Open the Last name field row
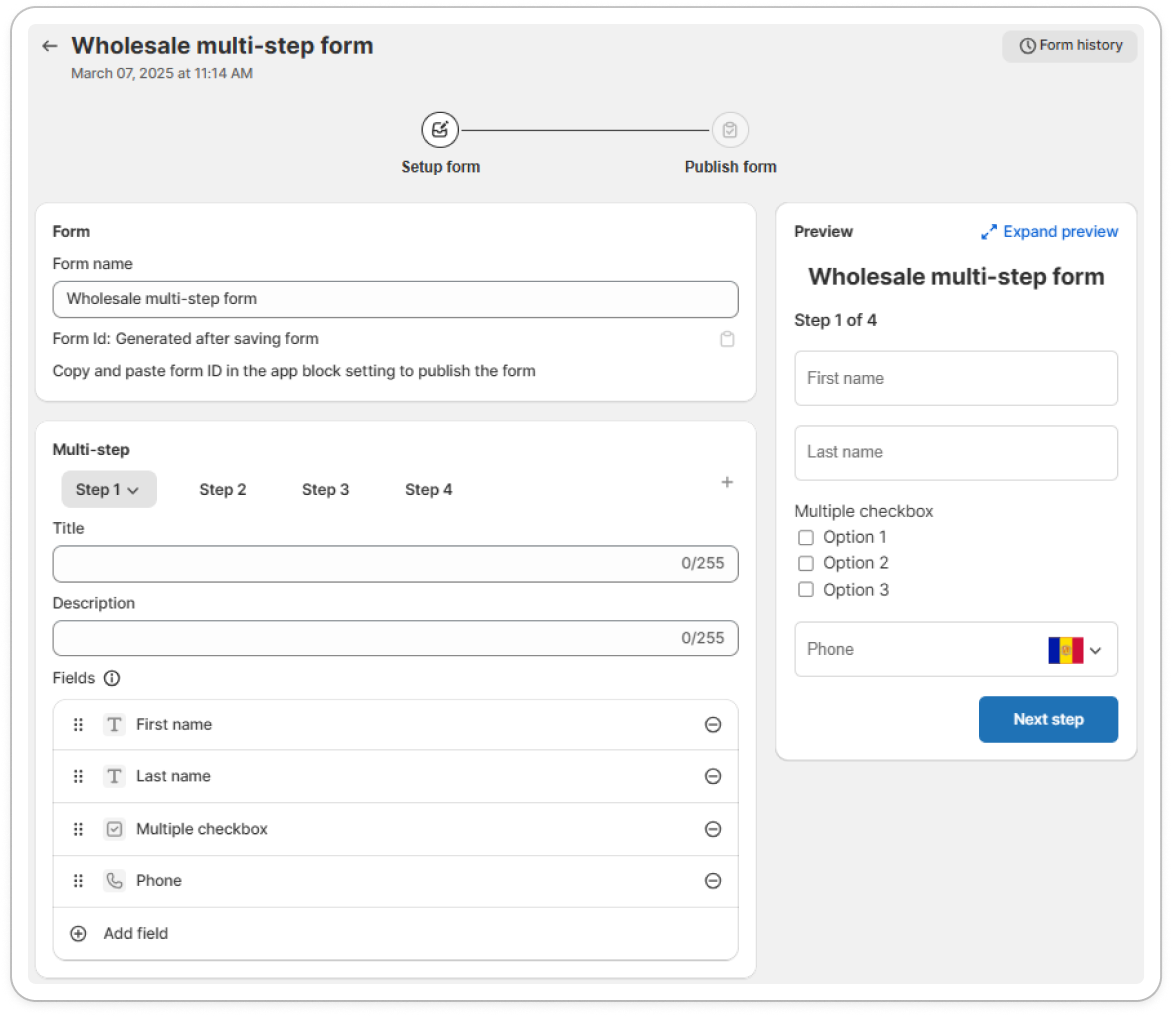Image resolution: width=1173 pixels, height=1016 pixels. 395,777
